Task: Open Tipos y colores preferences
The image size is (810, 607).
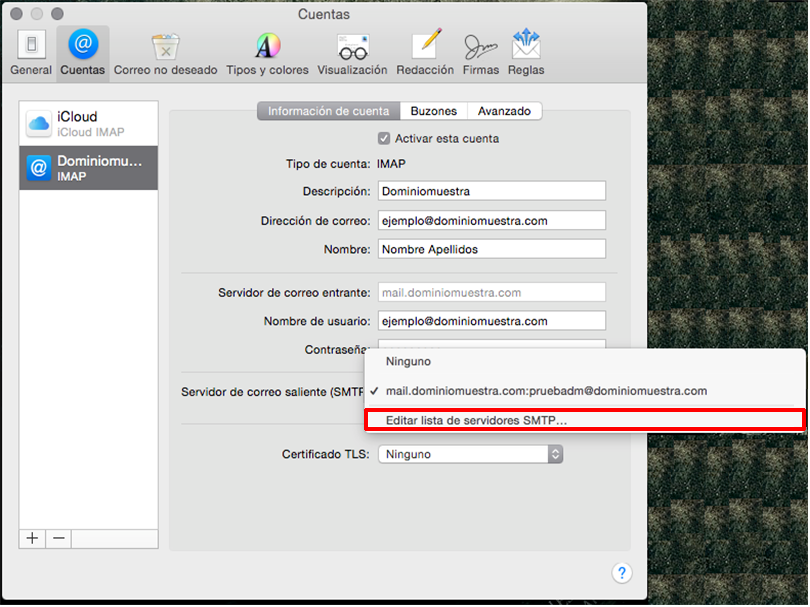Action: (x=267, y=53)
